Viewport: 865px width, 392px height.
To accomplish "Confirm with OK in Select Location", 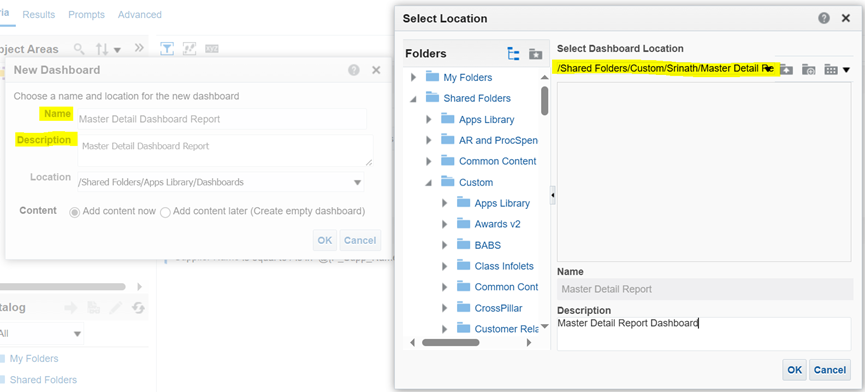I will 794,370.
